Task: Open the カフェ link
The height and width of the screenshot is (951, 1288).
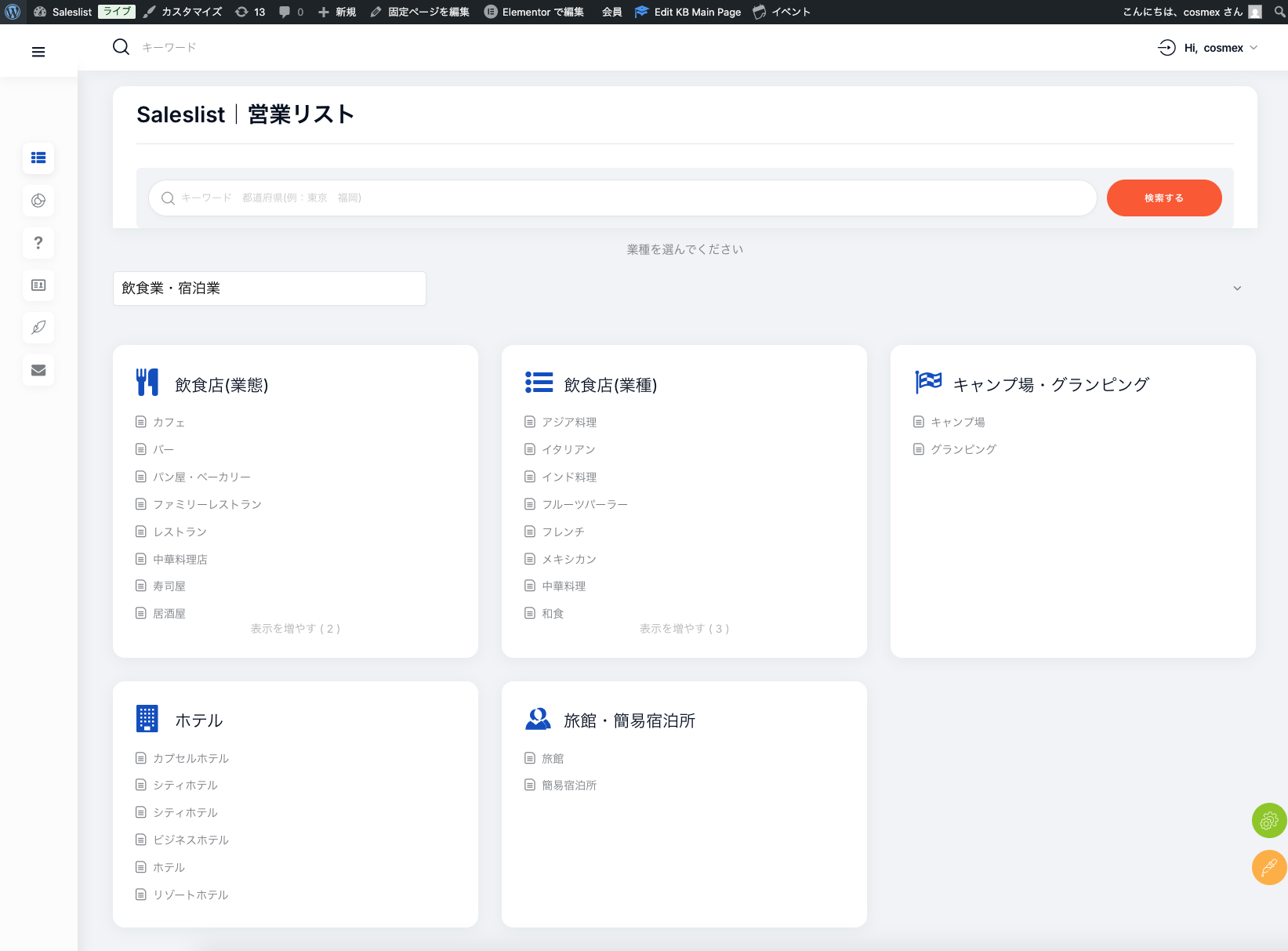Action: click(169, 422)
